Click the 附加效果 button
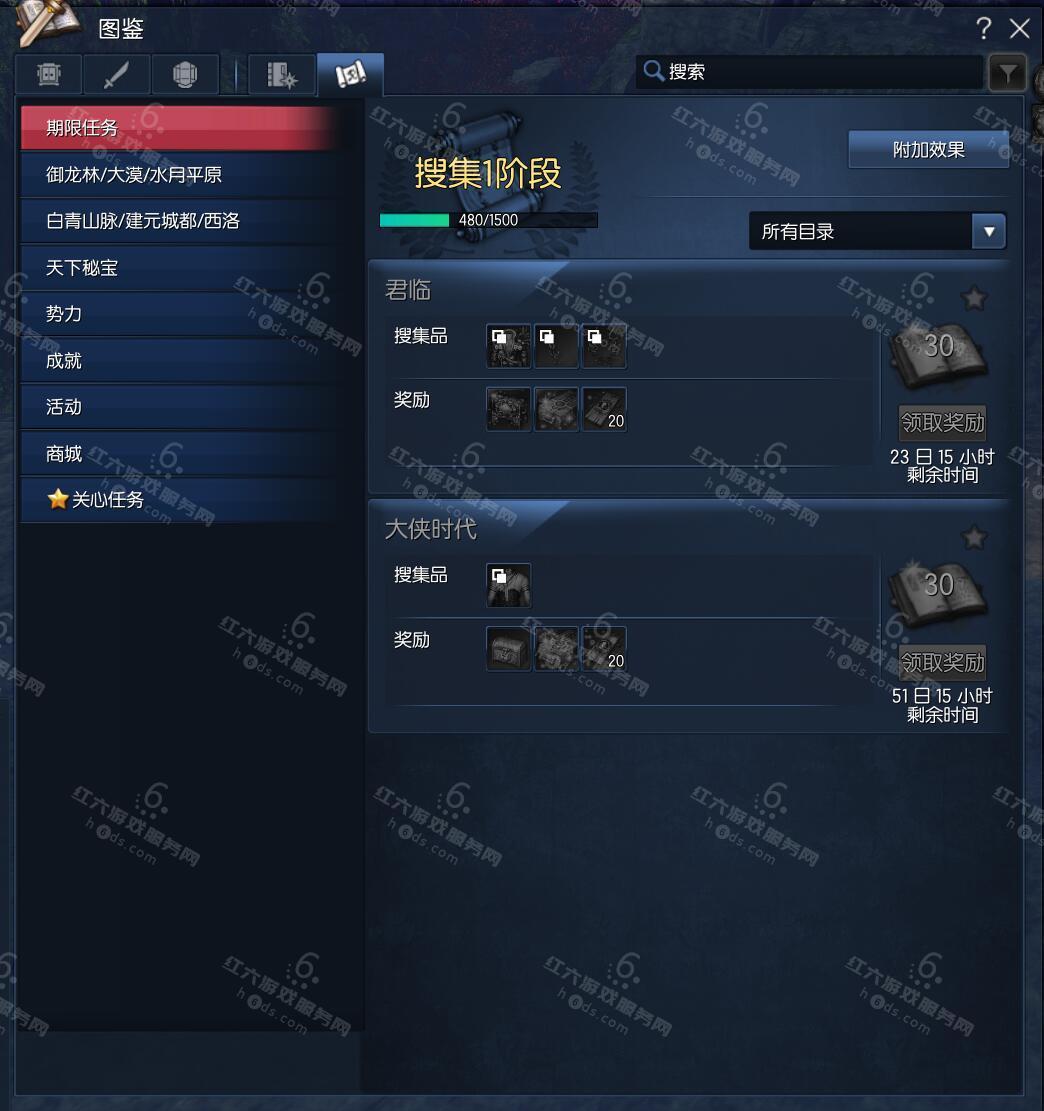Screen dimensions: 1044x1111 click(928, 150)
